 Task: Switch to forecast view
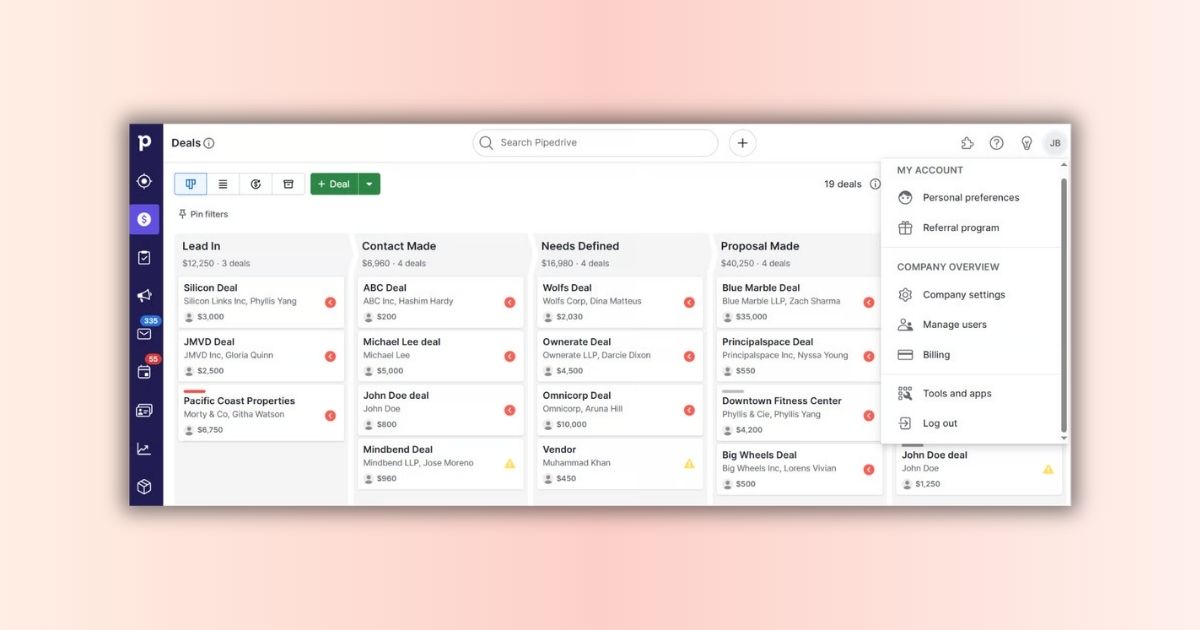[x=256, y=184]
